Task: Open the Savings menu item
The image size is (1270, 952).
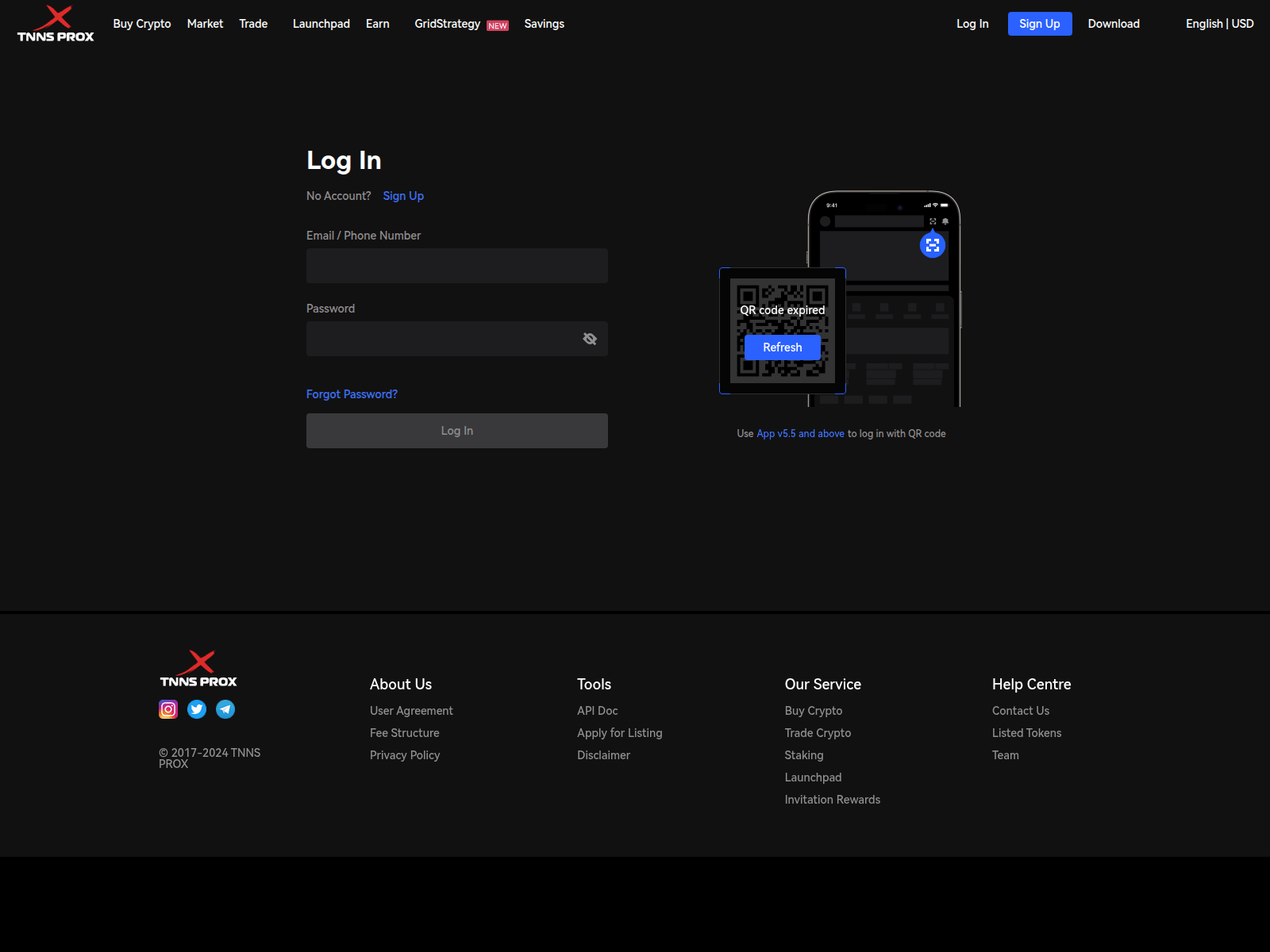Action: tap(545, 24)
